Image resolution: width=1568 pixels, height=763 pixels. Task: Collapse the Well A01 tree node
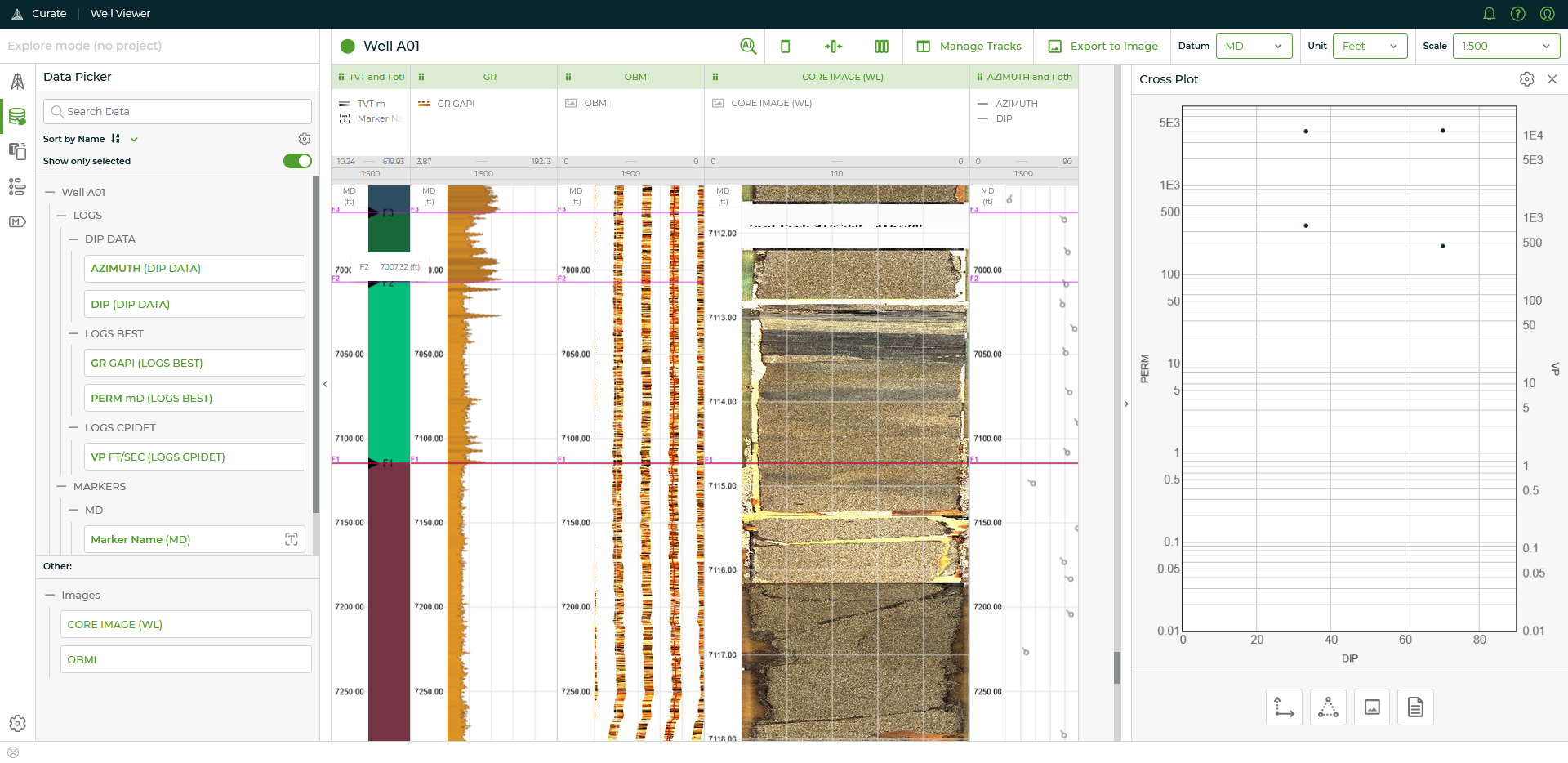point(50,192)
